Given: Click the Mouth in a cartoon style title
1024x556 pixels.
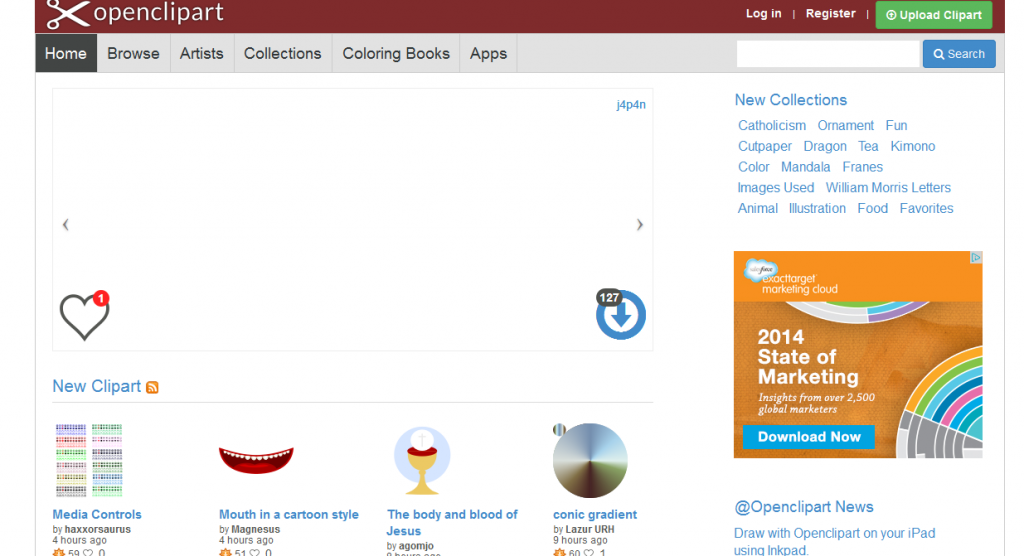Looking at the screenshot, I should point(289,515).
